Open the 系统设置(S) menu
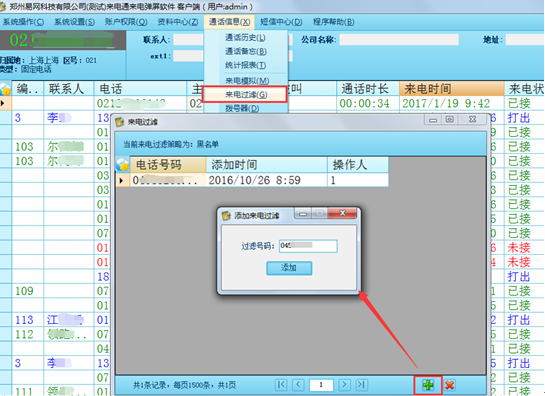Image resolution: width=545 pixels, height=396 pixels. pos(74,22)
